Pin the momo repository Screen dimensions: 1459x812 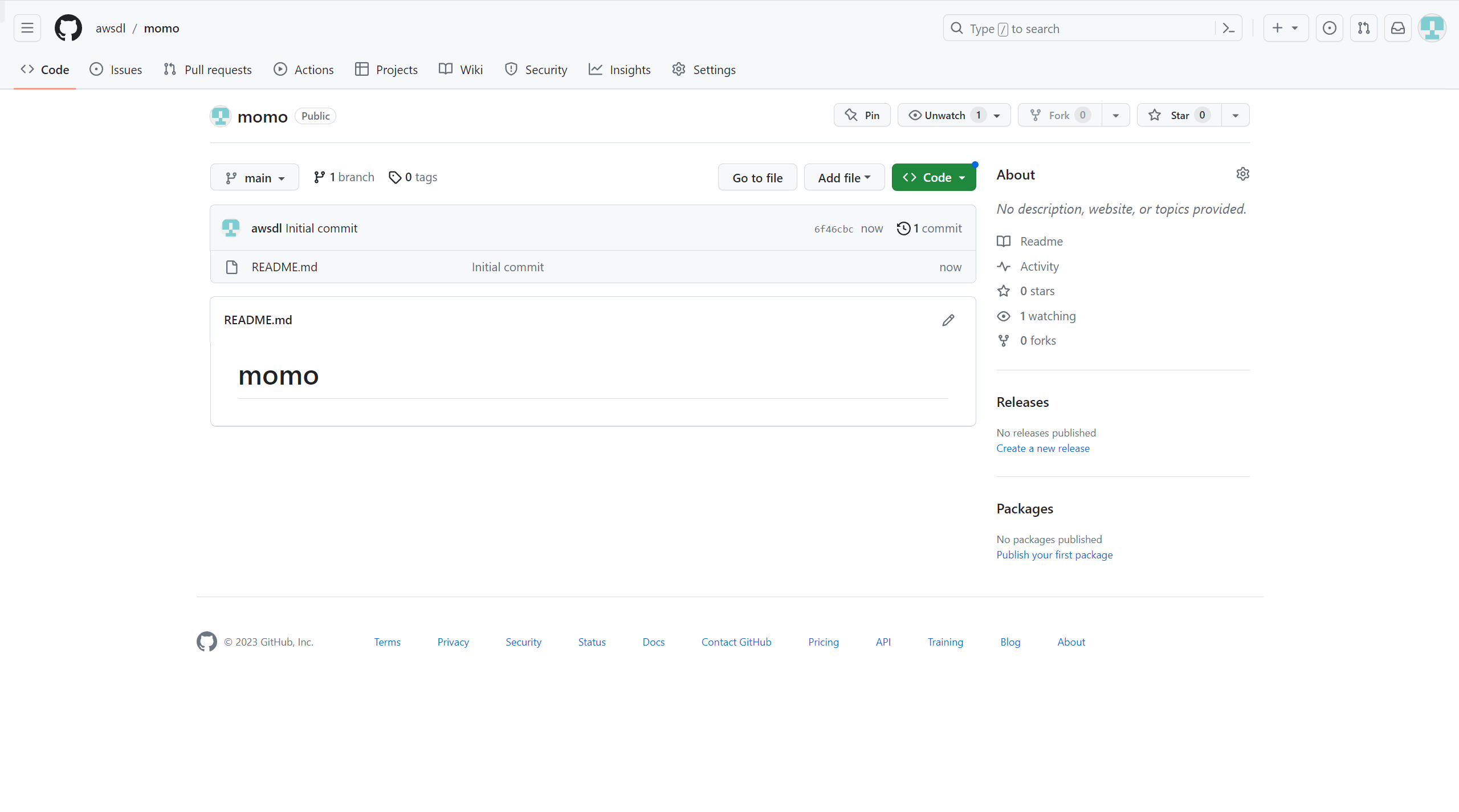pyautogui.click(x=862, y=115)
